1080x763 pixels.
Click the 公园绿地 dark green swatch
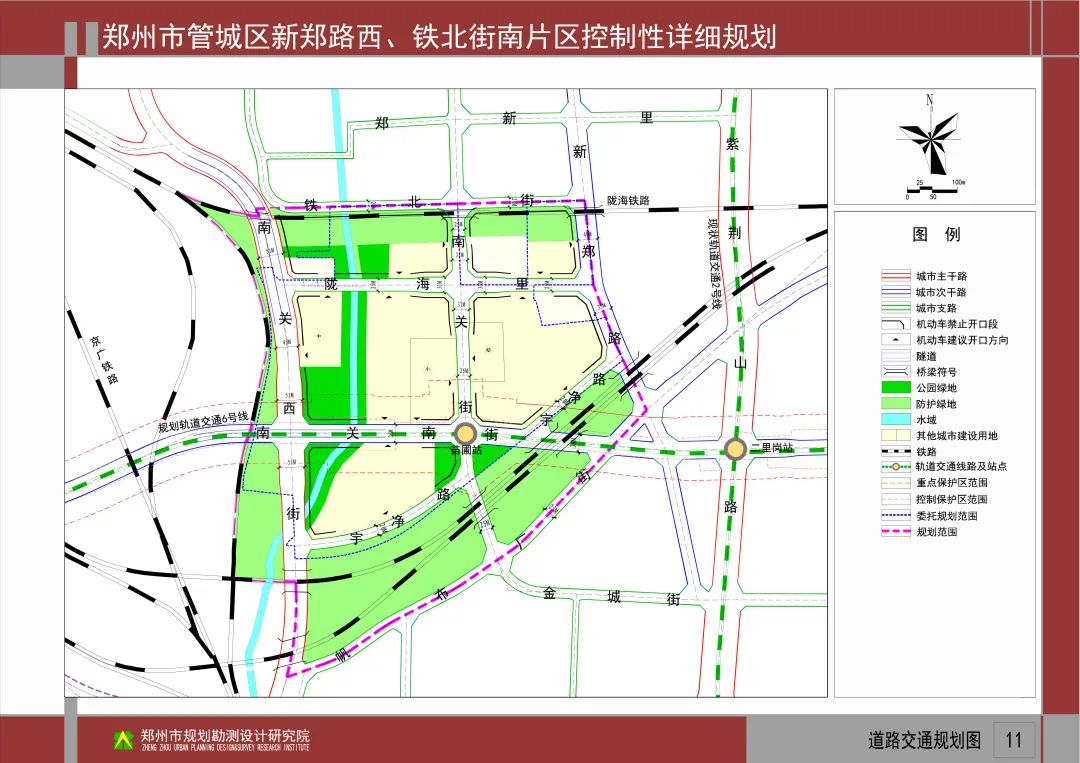896,388
